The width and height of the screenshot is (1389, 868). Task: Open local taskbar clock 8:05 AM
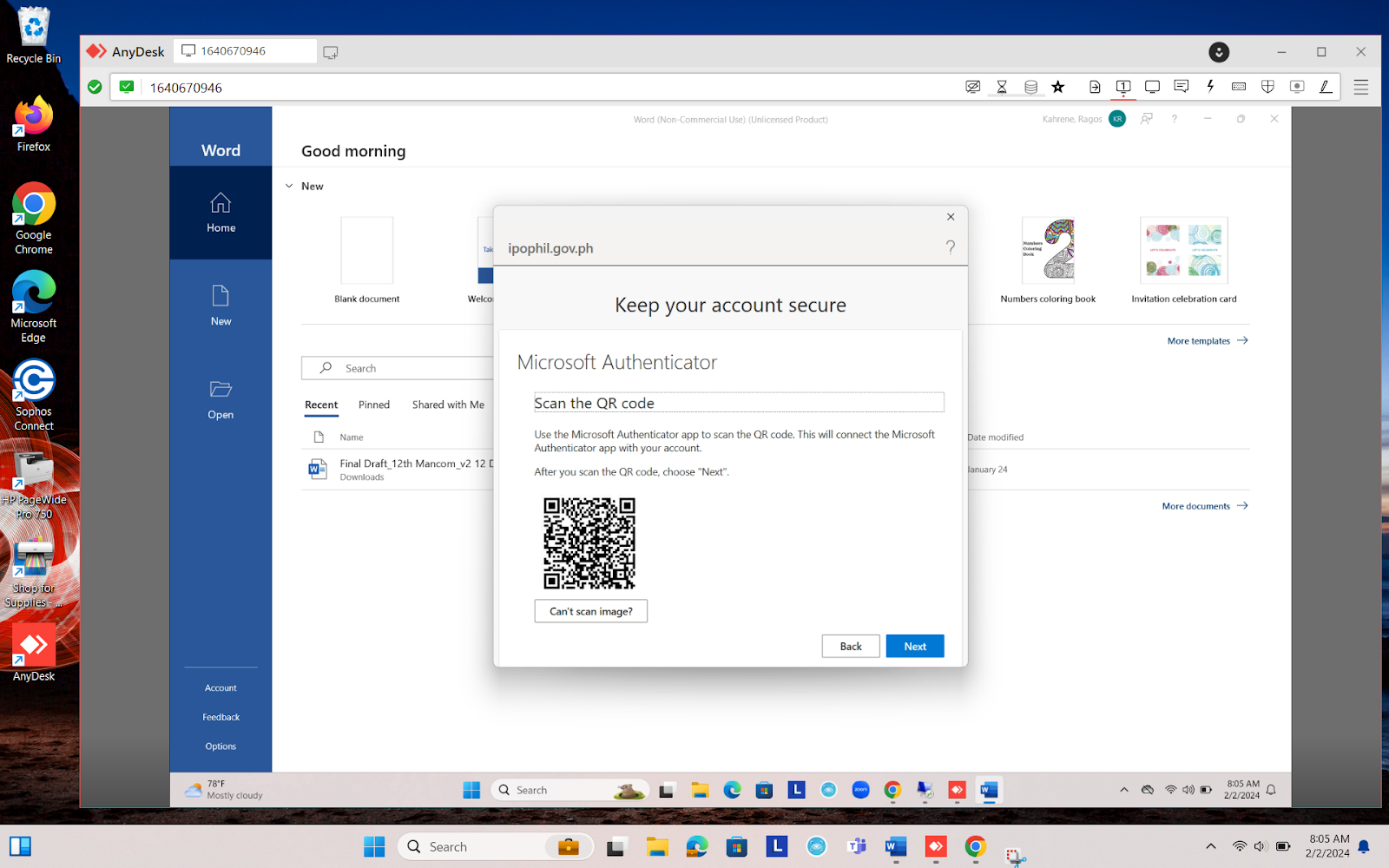1328,846
